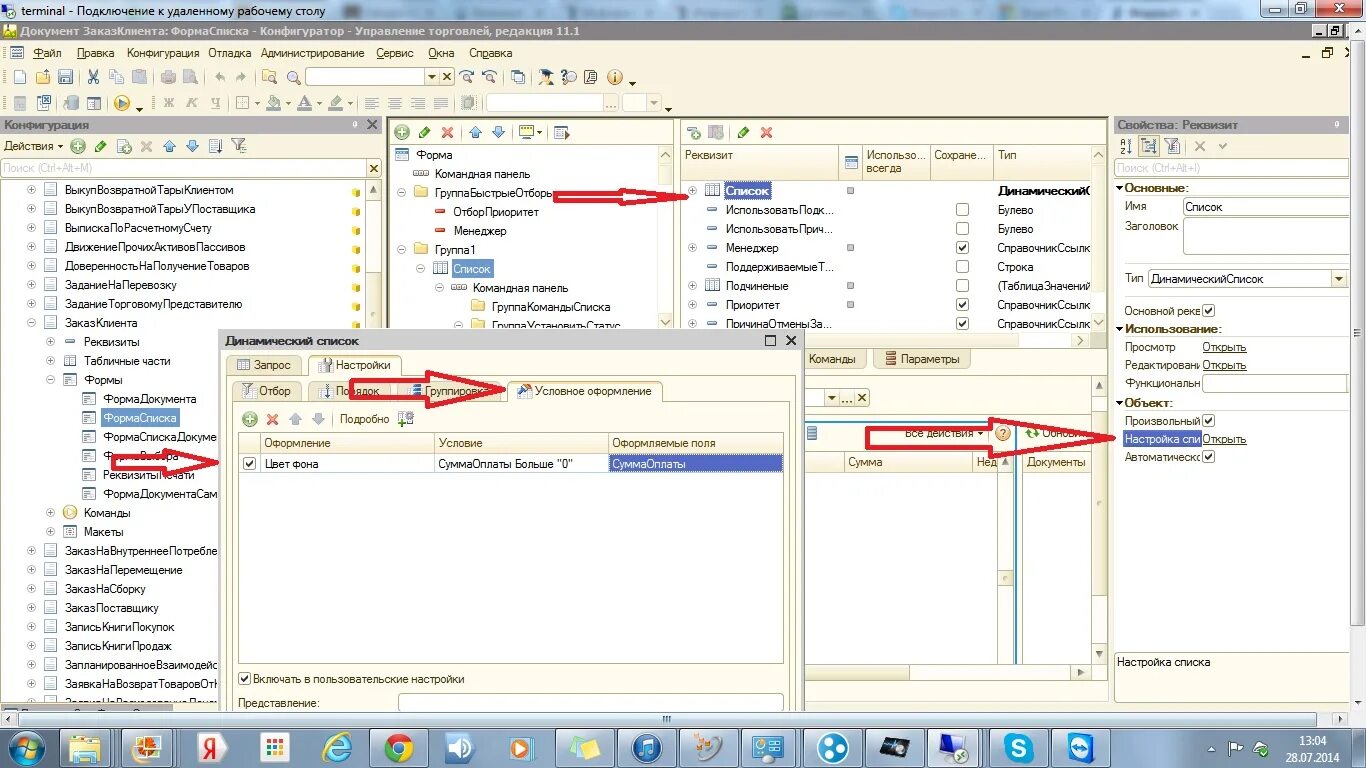Click the Подробно button in dialog

[x=364, y=419]
